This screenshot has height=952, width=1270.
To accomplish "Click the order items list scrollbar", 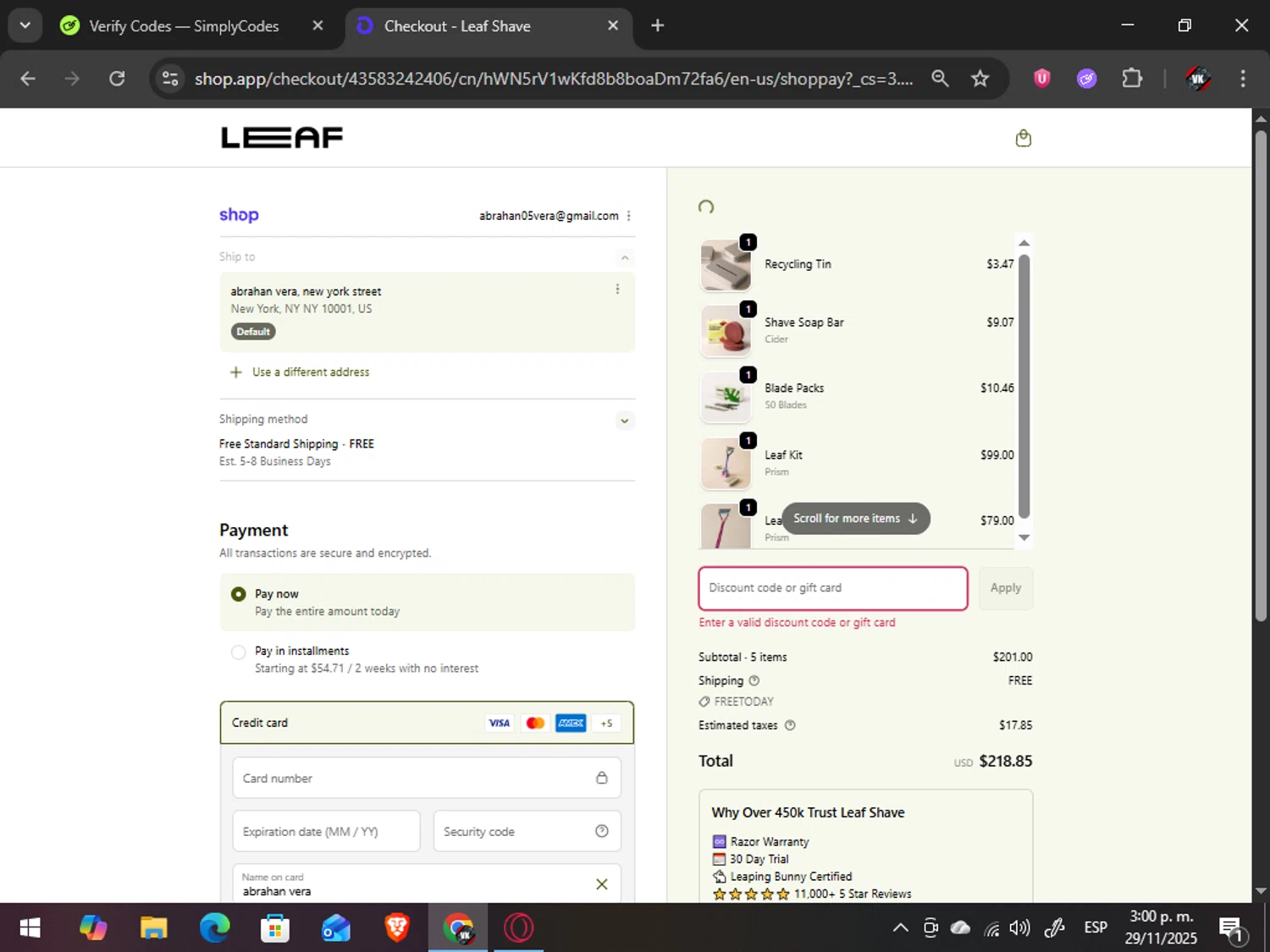I will (x=1024, y=386).
